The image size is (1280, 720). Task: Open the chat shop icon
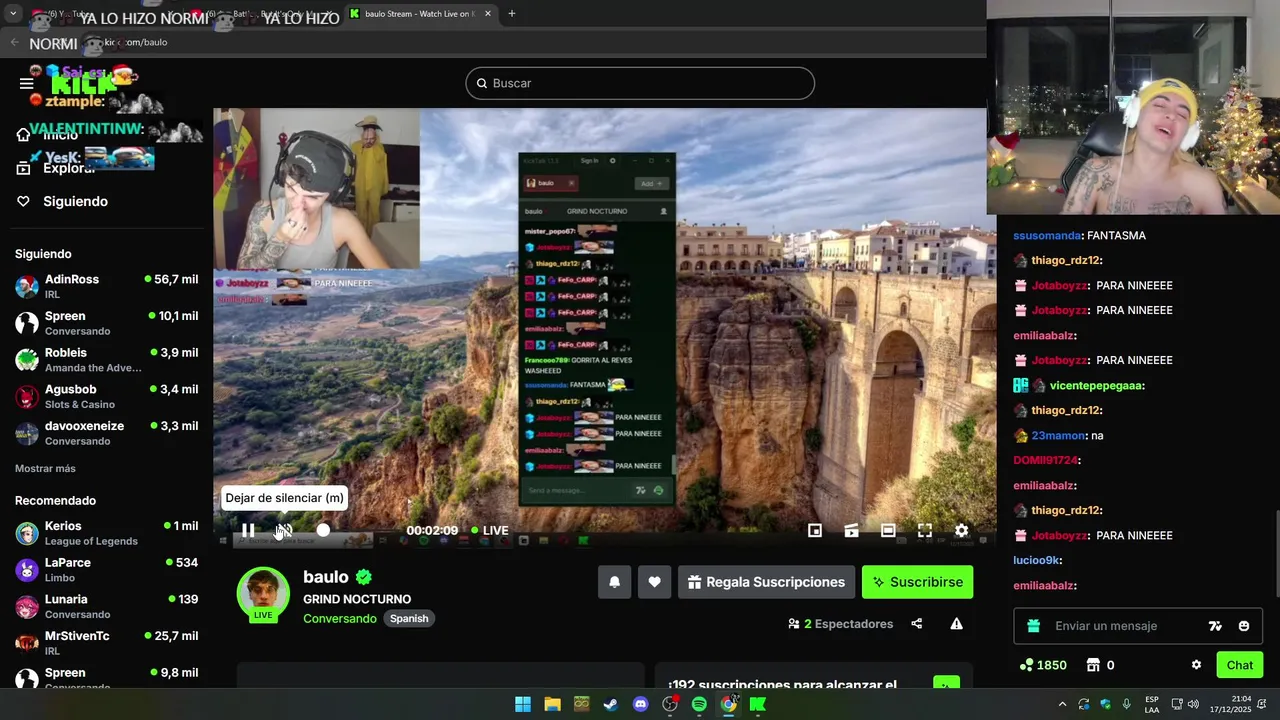1093,665
